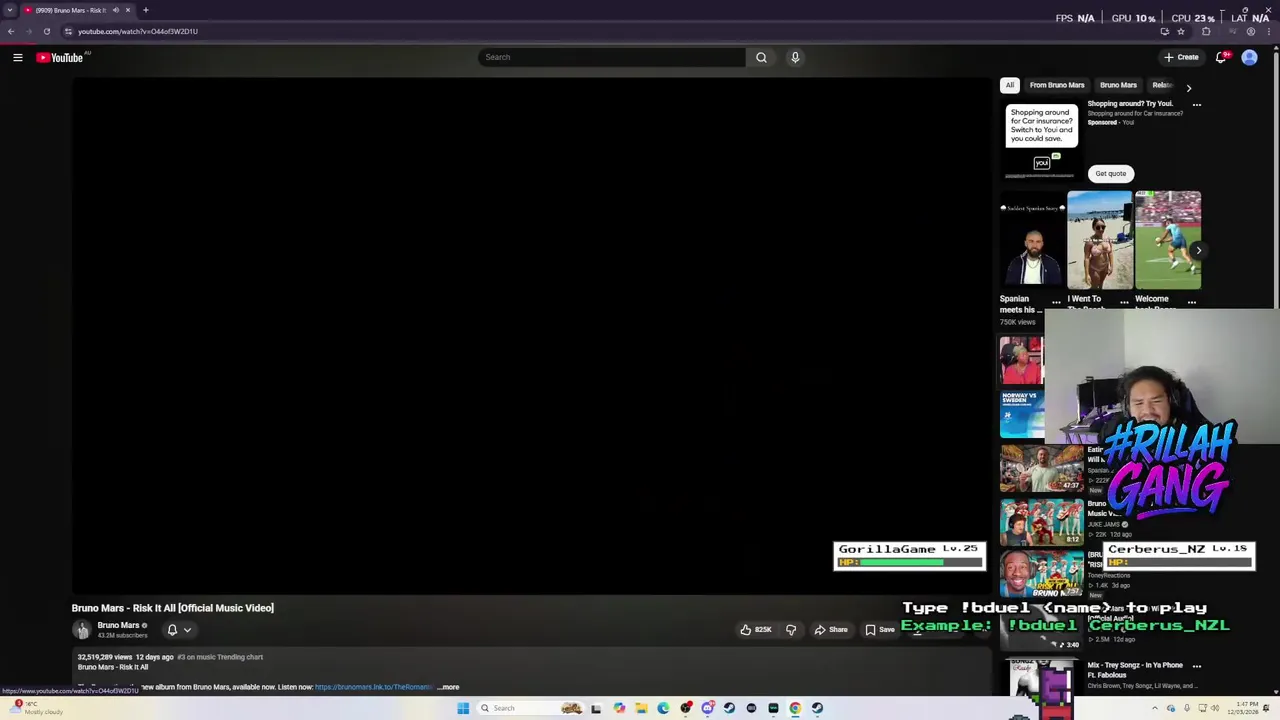Click the search magnifier button

(x=761, y=57)
